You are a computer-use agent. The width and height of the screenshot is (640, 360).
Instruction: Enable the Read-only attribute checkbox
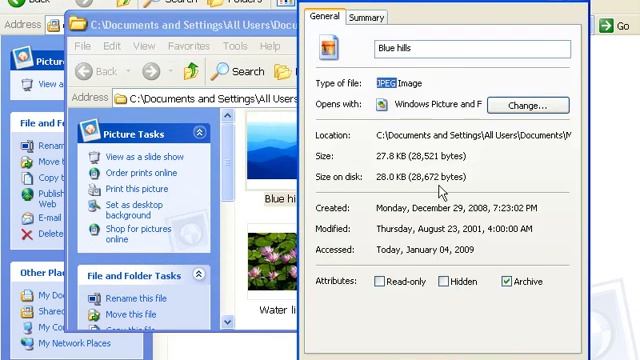pyautogui.click(x=379, y=281)
